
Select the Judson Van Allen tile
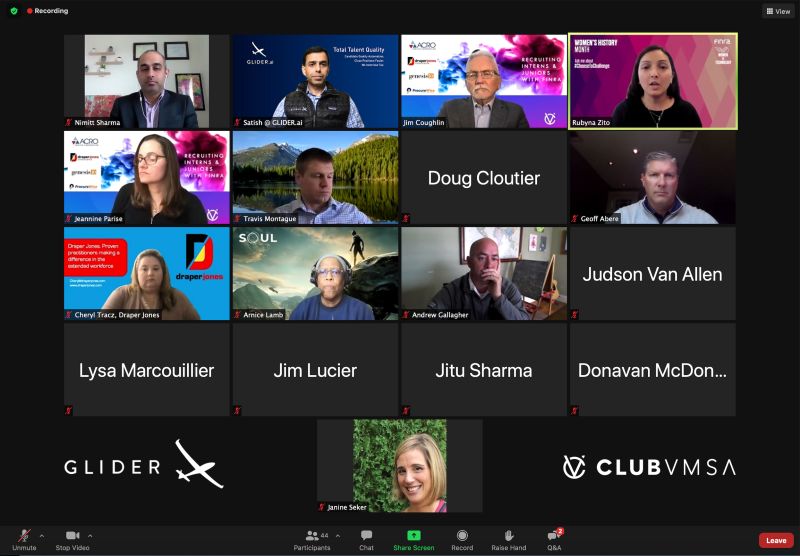coord(653,273)
